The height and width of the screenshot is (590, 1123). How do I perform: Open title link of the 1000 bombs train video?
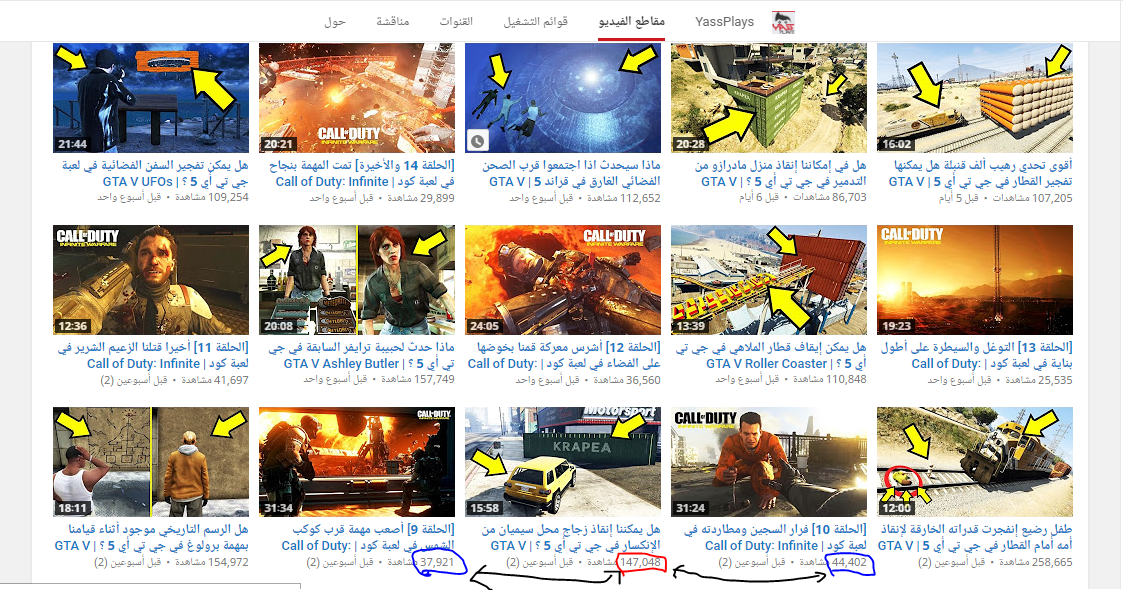click(x=980, y=173)
